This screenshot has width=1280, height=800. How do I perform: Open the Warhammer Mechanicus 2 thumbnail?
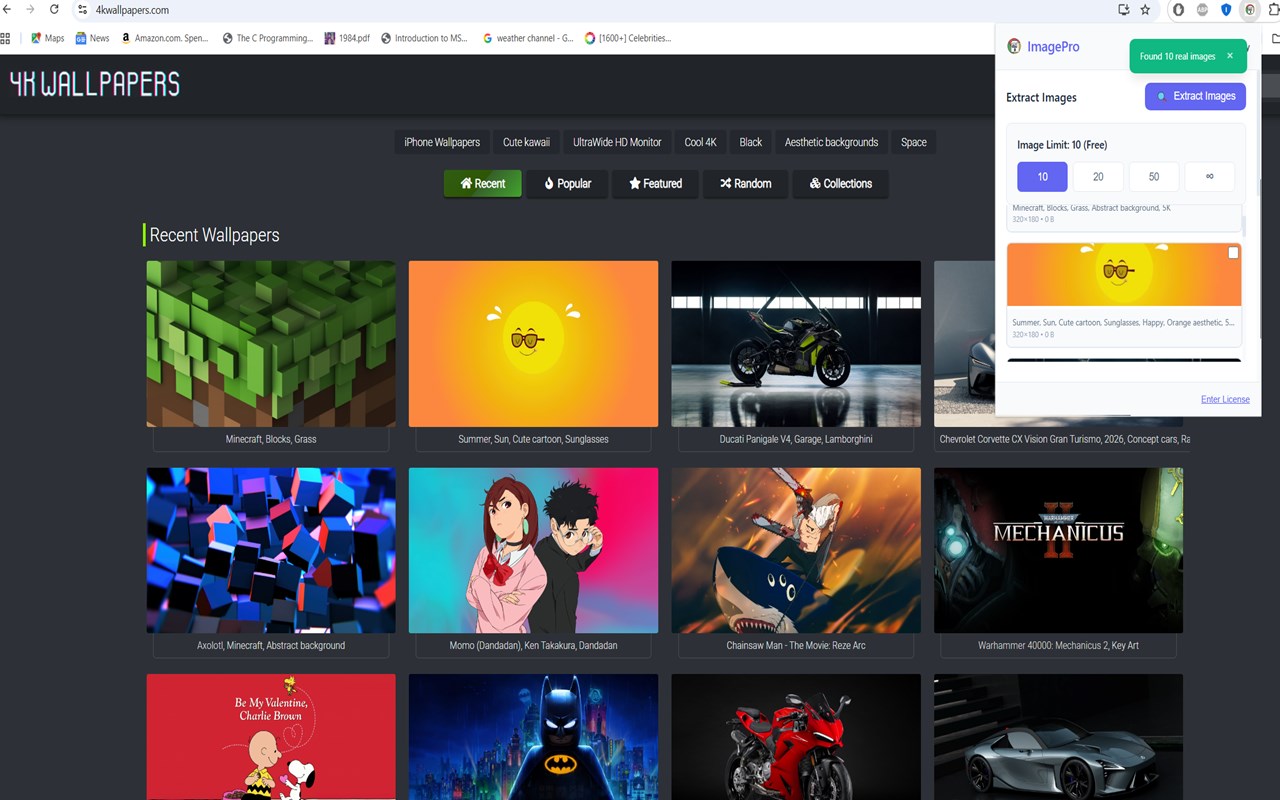[1058, 550]
